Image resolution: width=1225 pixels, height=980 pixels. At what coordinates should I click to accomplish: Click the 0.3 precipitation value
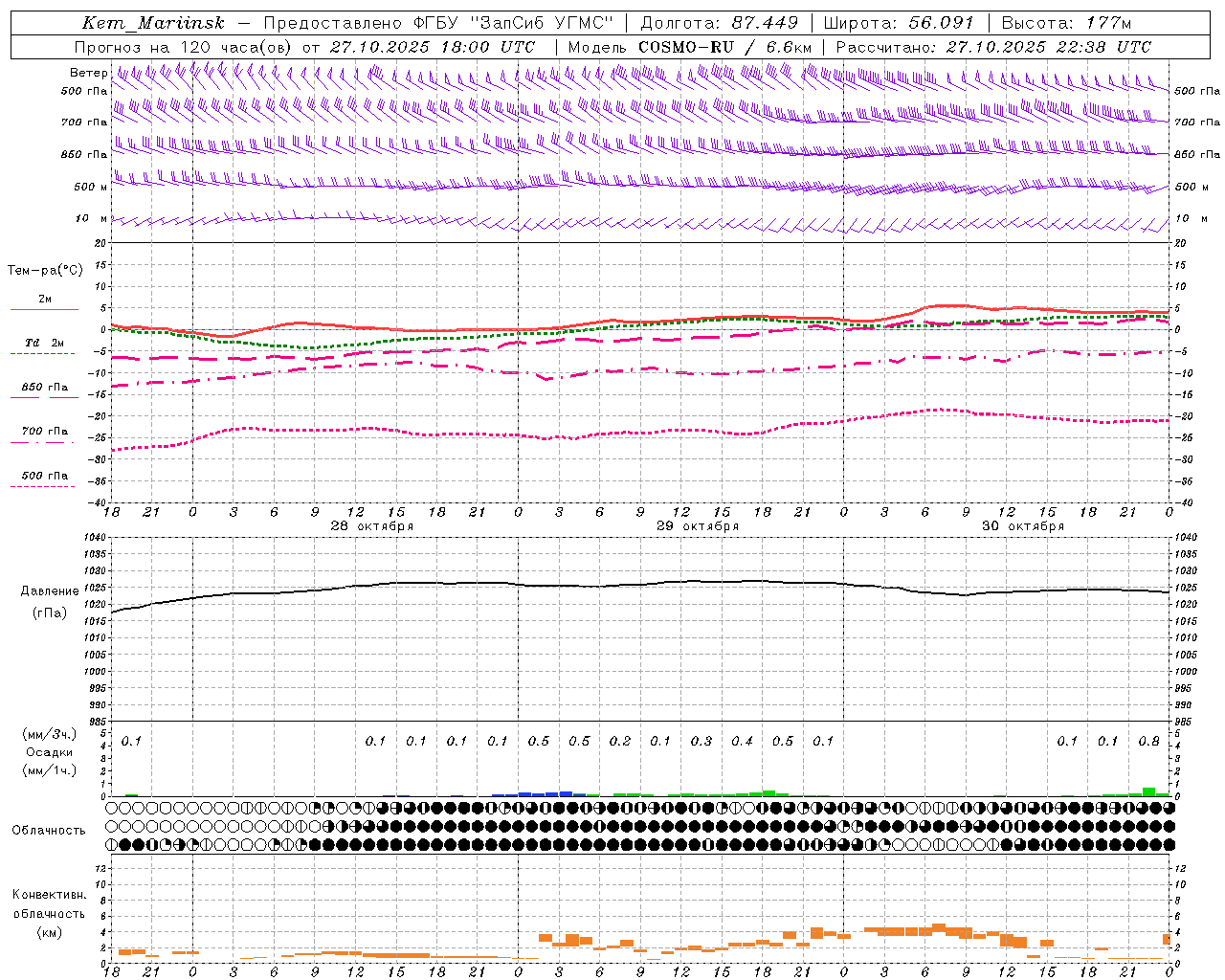click(702, 741)
